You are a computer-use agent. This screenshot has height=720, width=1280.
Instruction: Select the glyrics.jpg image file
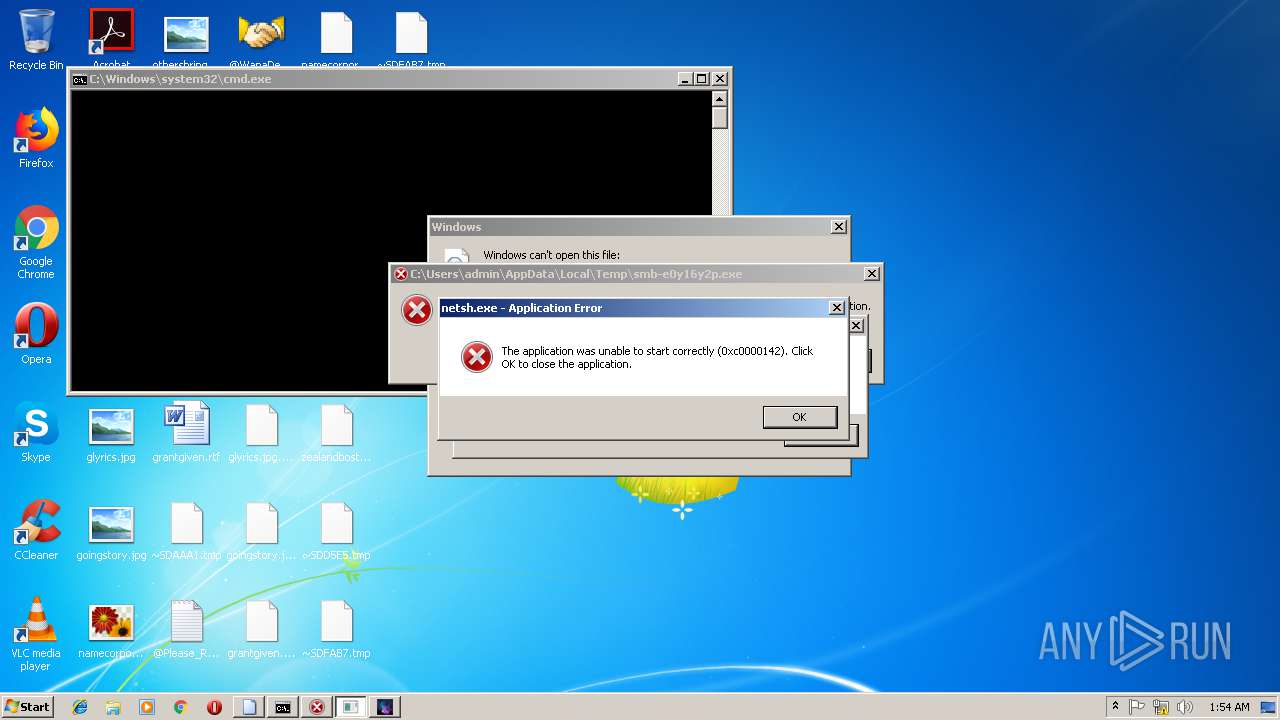point(111,432)
